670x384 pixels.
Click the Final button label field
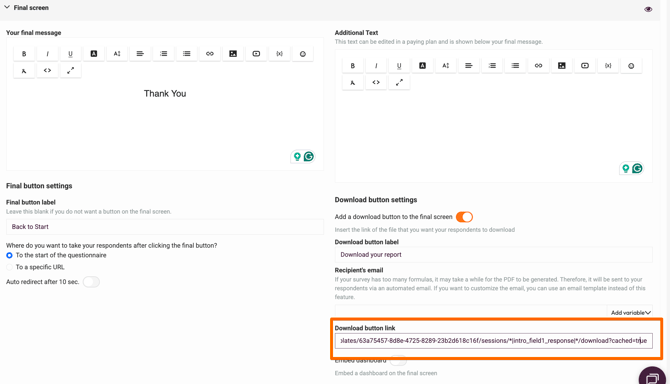(165, 227)
